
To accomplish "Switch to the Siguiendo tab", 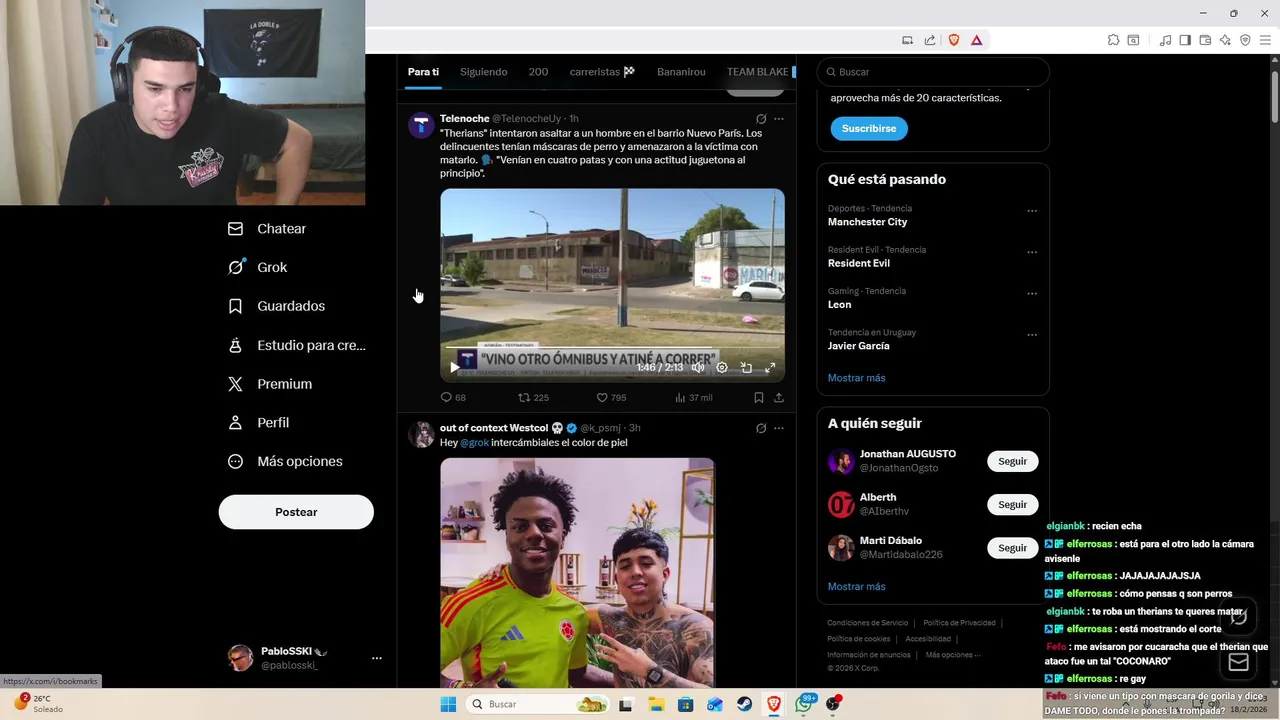I will click(484, 72).
